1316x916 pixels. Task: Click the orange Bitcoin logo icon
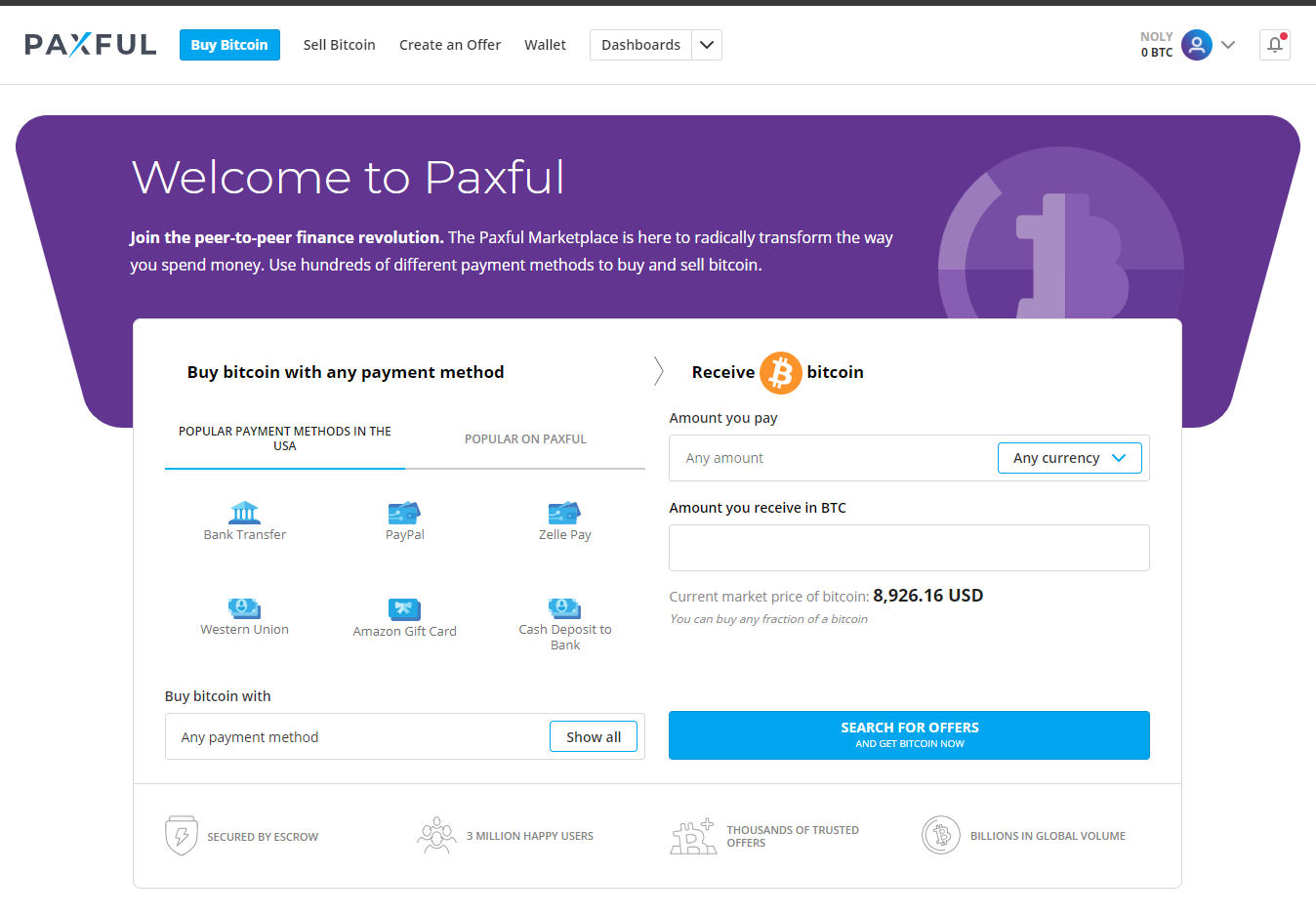tap(781, 373)
